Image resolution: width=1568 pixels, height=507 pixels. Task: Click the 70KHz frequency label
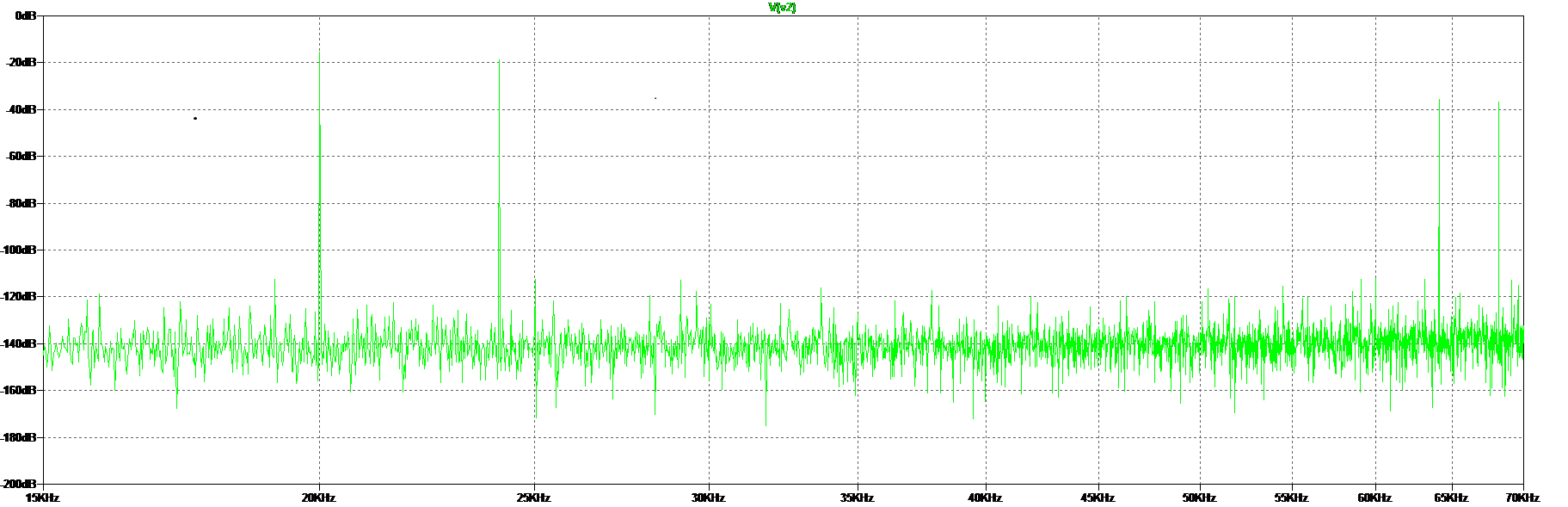click(1523, 498)
